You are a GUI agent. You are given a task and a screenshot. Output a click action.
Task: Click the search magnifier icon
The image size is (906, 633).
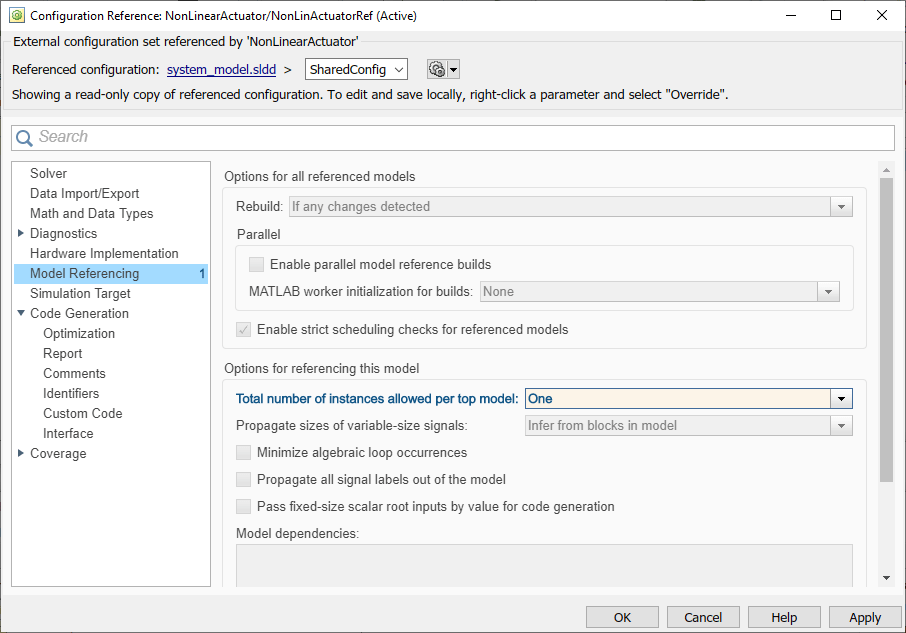(x=24, y=138)
